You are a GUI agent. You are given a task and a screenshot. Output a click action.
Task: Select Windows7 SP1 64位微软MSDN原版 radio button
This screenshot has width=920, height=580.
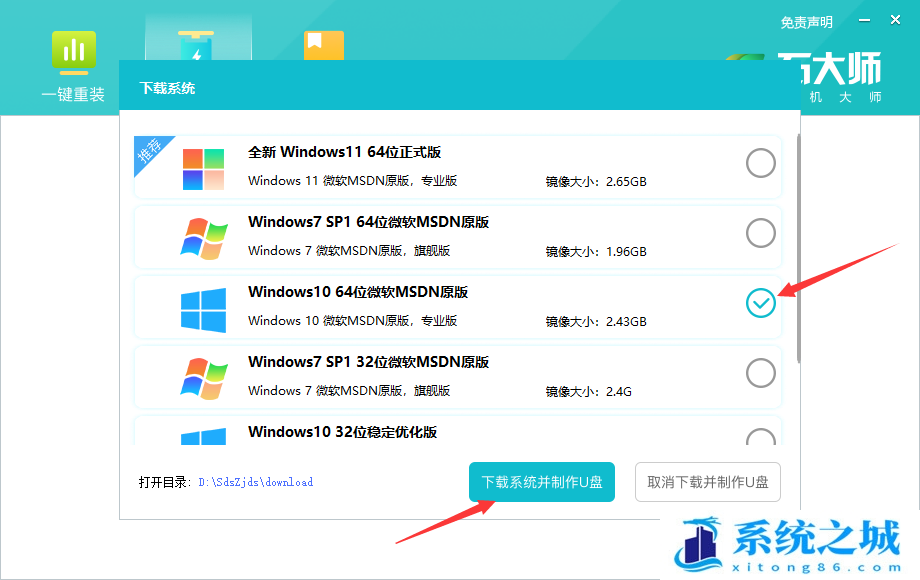[760, 233]
